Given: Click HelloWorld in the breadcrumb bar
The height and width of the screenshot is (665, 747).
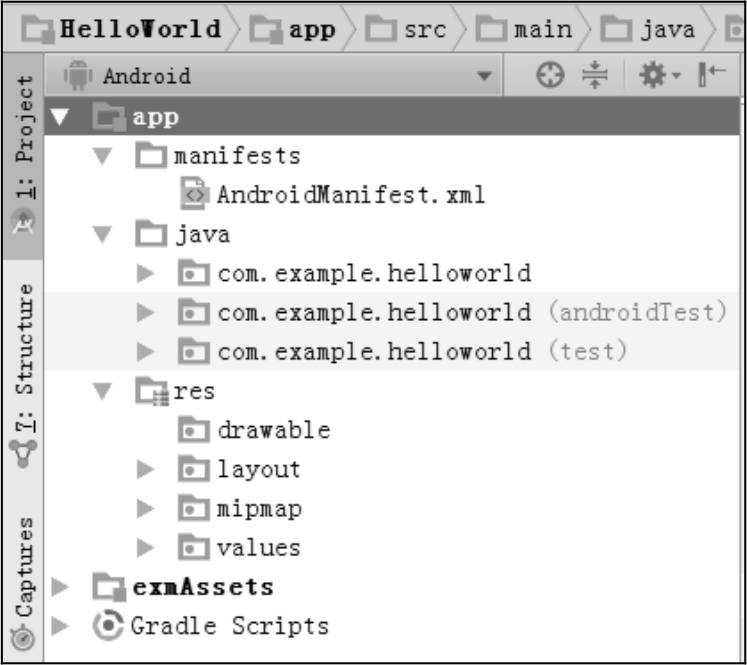Looking at the screenshot, I should tap(140, 28).
